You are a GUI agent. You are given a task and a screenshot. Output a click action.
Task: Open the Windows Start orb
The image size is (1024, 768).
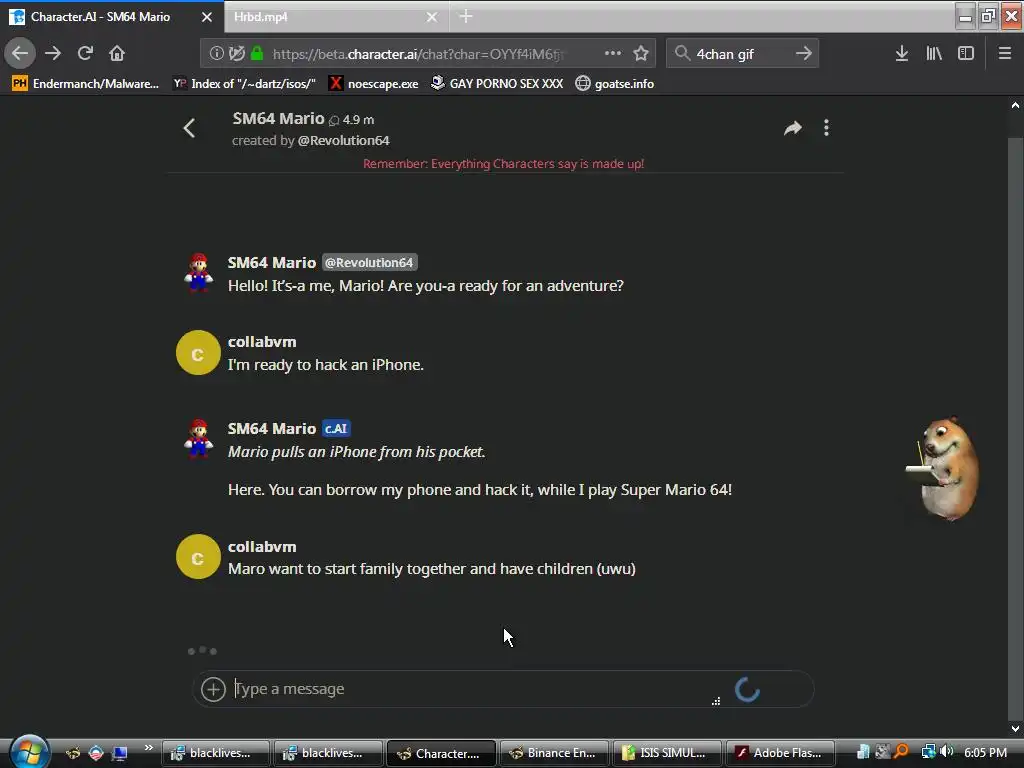click(x=28, y=752)
